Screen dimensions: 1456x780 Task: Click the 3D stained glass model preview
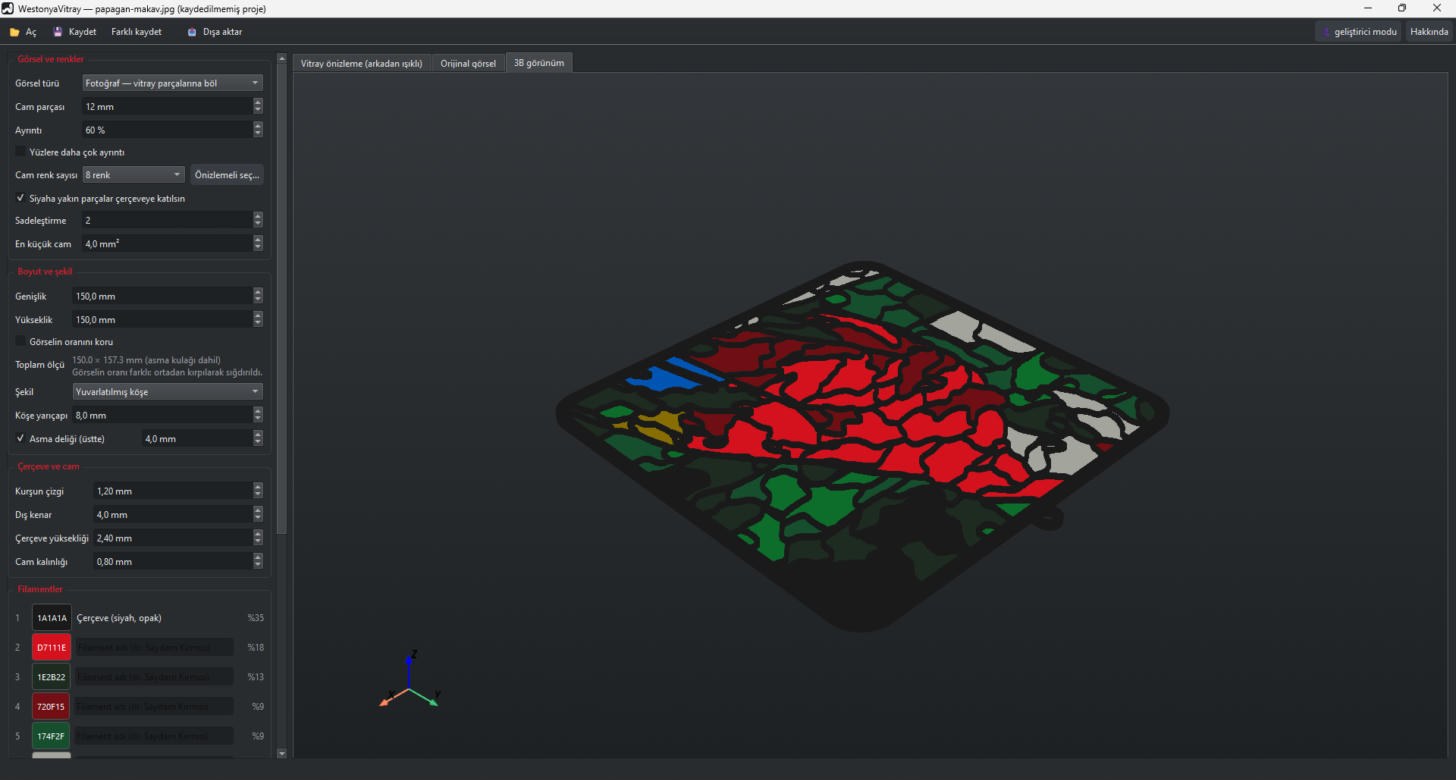pyautogui.click(x=862, y=445)
